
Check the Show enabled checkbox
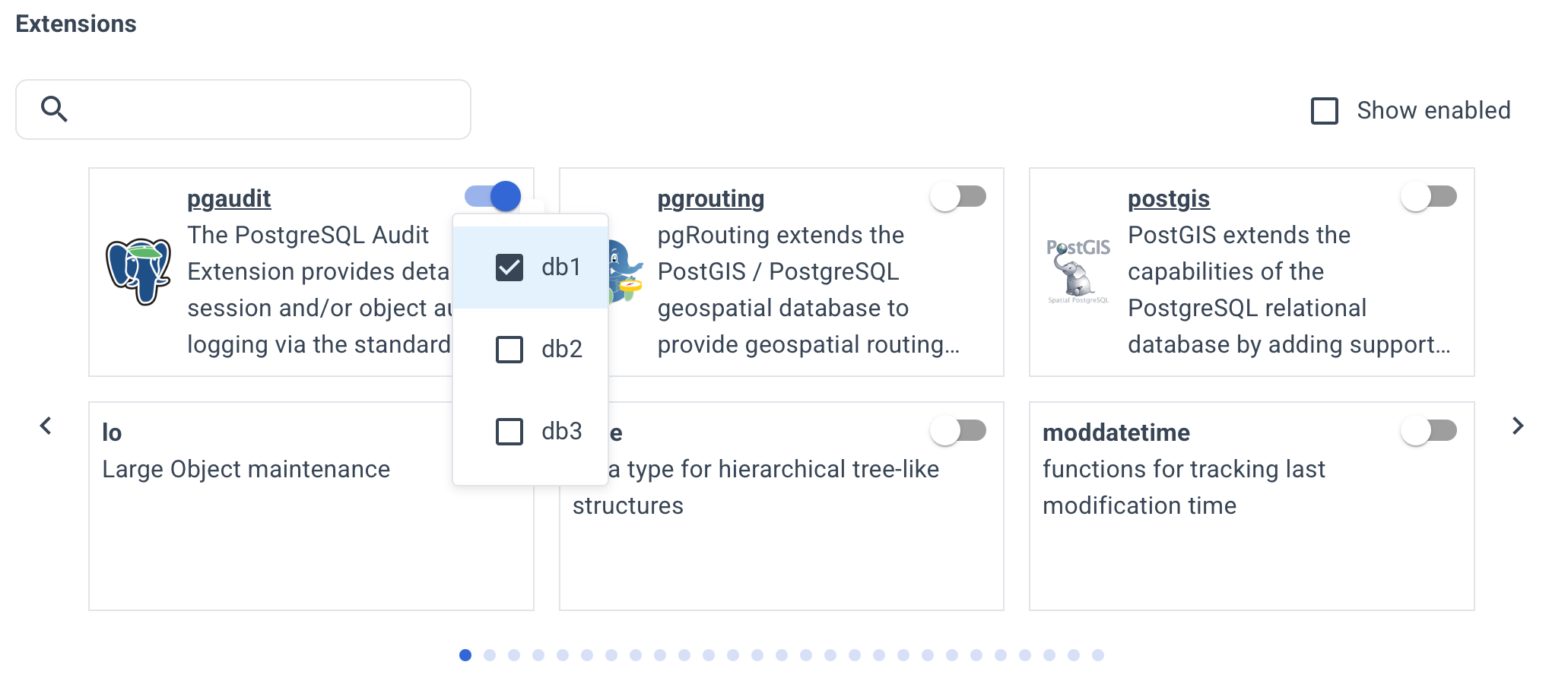tap(1325, 111)
